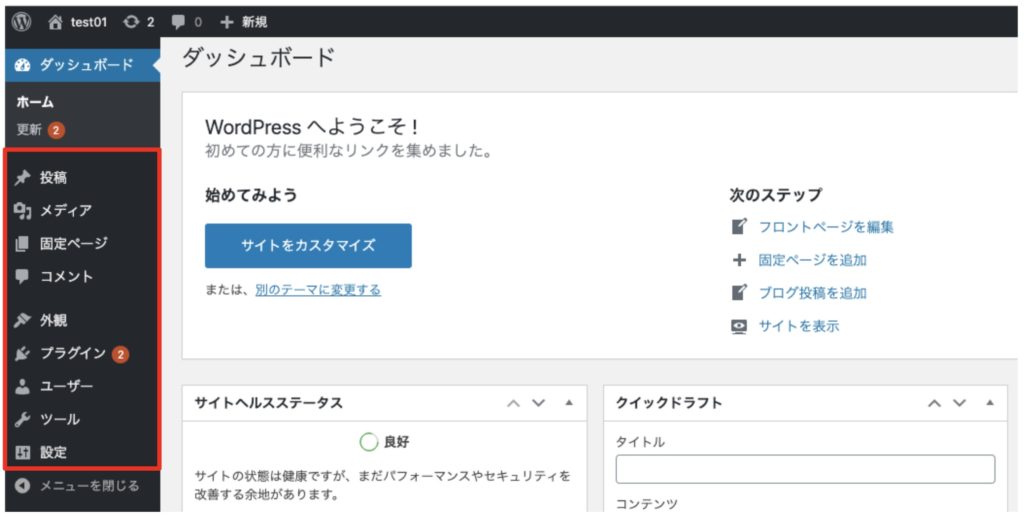The height and width of the screenshot is (517, 1024).
Task: Click the updates icon in admin bar
Action: (x=131, y=21)
